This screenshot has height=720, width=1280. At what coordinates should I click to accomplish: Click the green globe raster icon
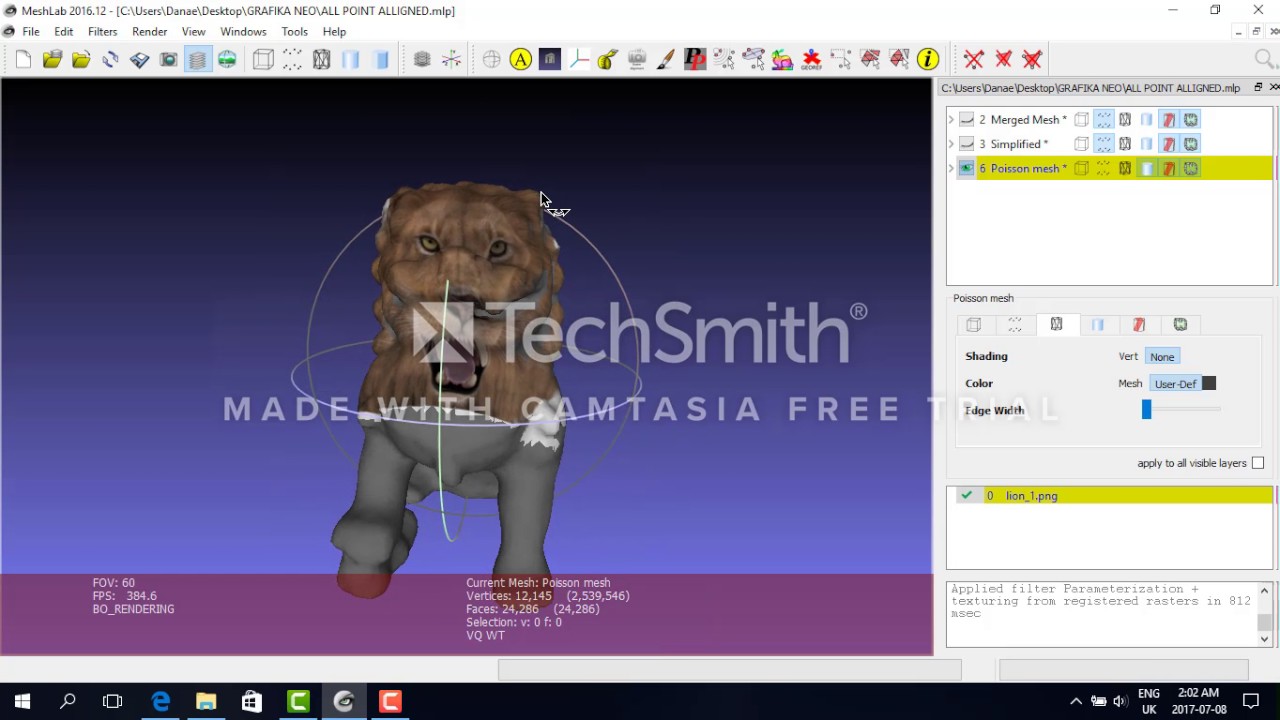pos(227,60)
